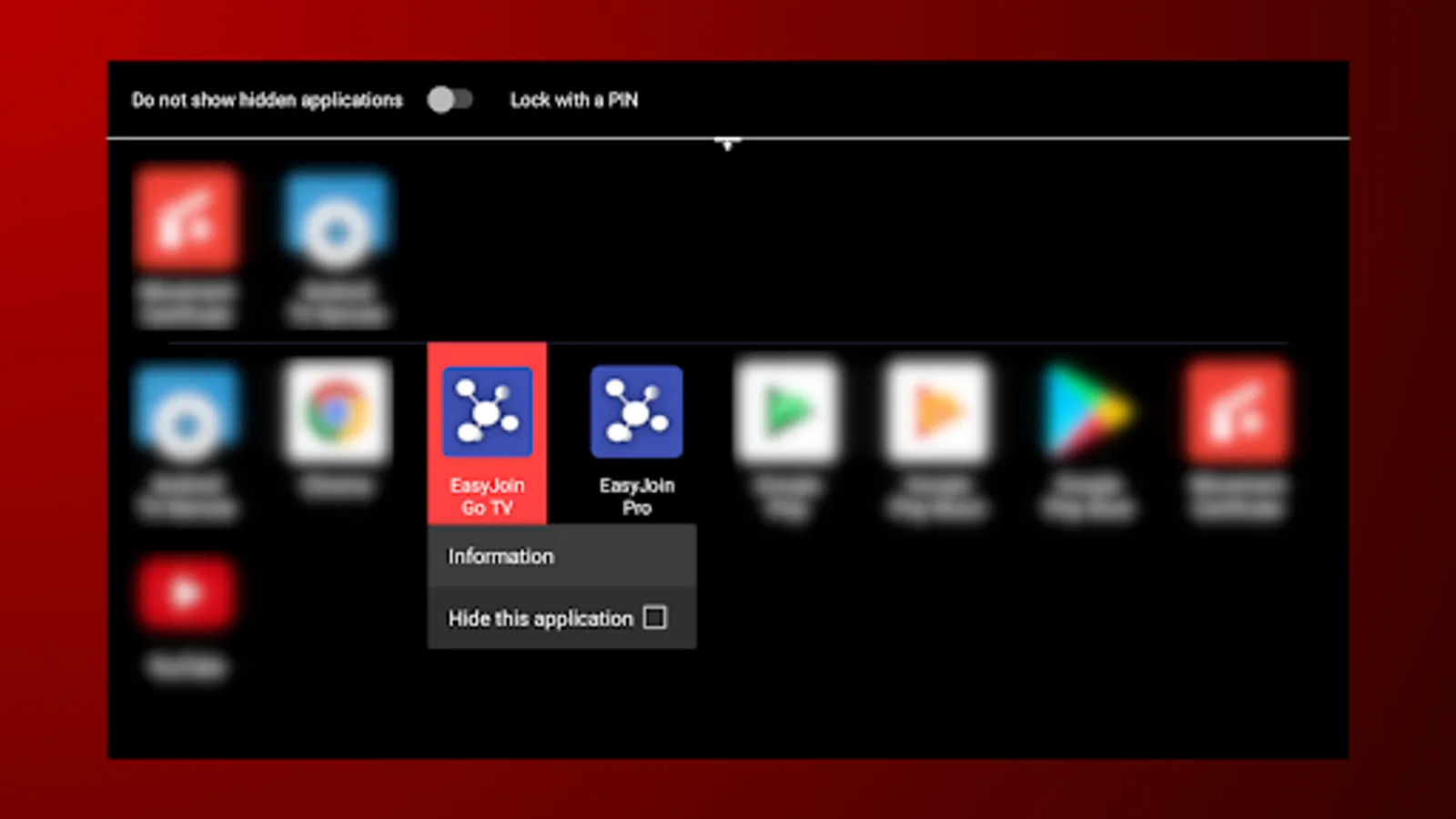The image size is (1456, 819).
Task: Select the blue shield app in top row
Action: [x=336, y=217]
